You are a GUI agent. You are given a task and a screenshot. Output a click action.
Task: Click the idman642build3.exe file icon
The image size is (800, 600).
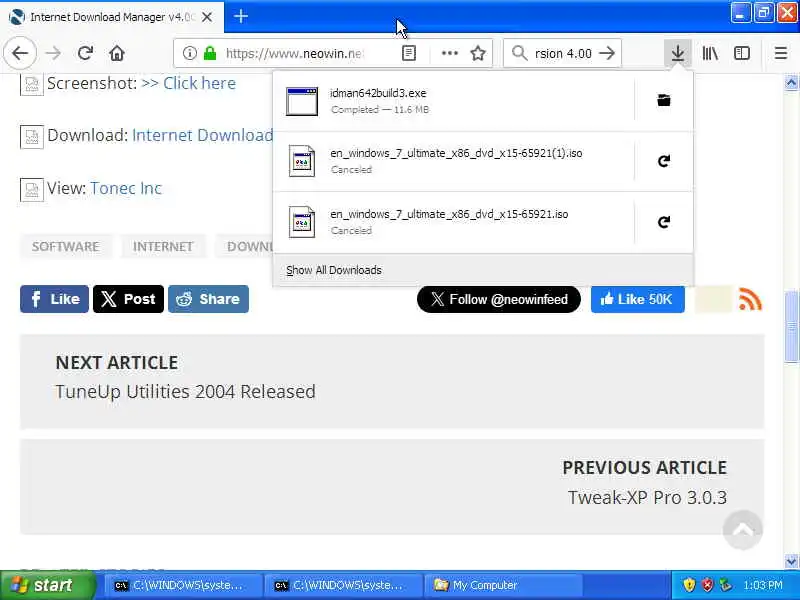tap(302, 101)
